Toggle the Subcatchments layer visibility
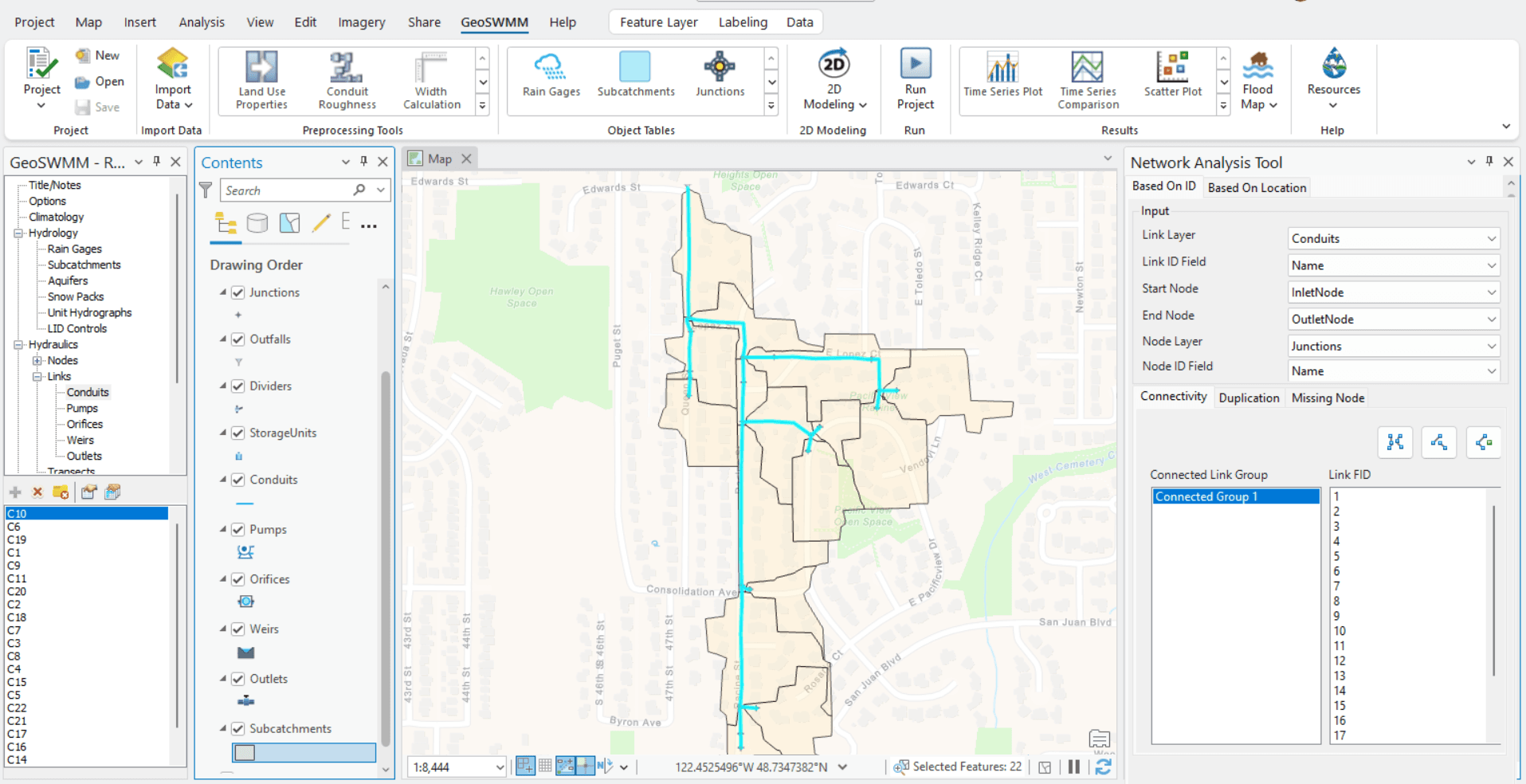The image size is (1526, 784). tap(237, 729)
